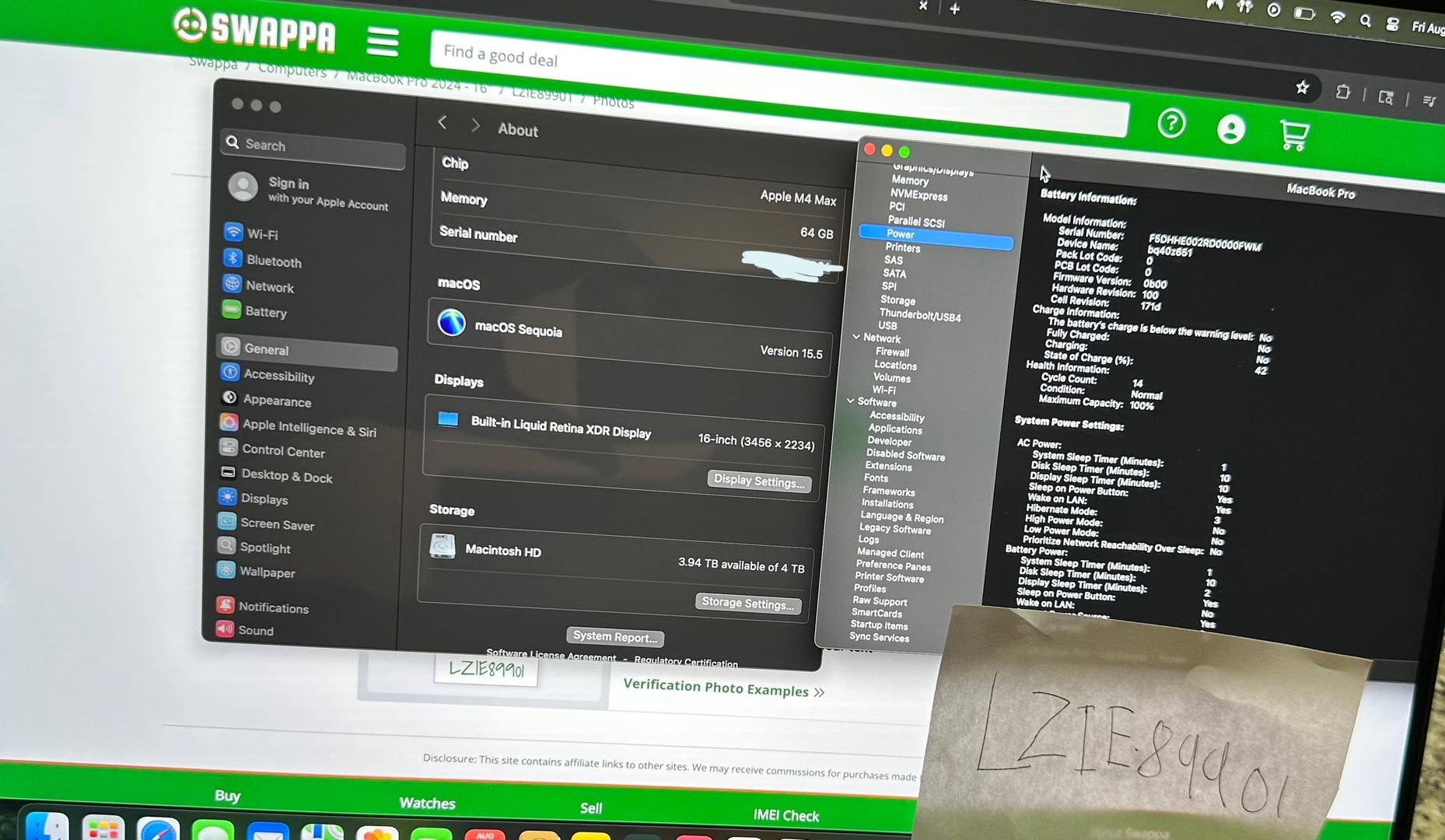Click the Wi-Fi icon in the menu bar
Image resolution: width=1445 pixels, height=840 pixels.
click(x=1338, y=17)
